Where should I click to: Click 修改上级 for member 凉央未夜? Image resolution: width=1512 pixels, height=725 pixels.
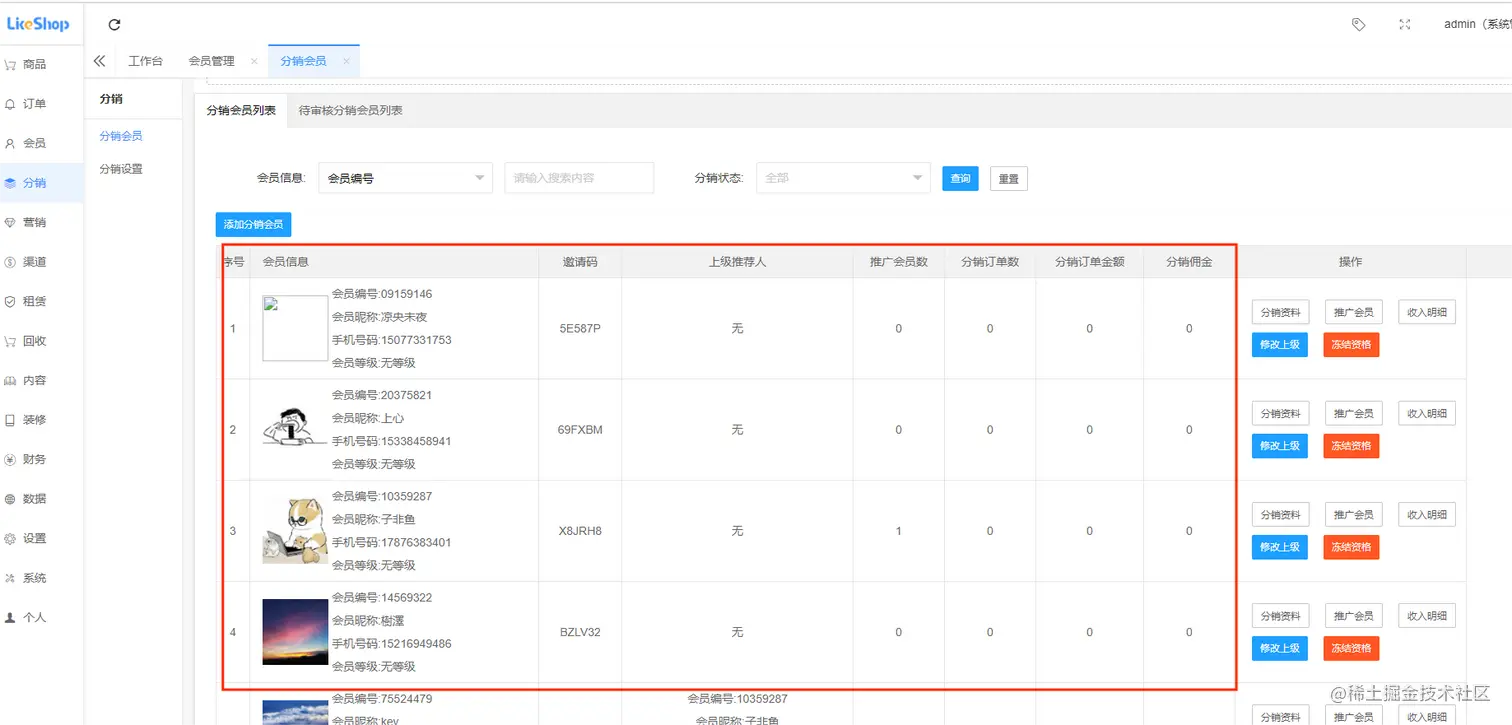tap(1280, 345)
